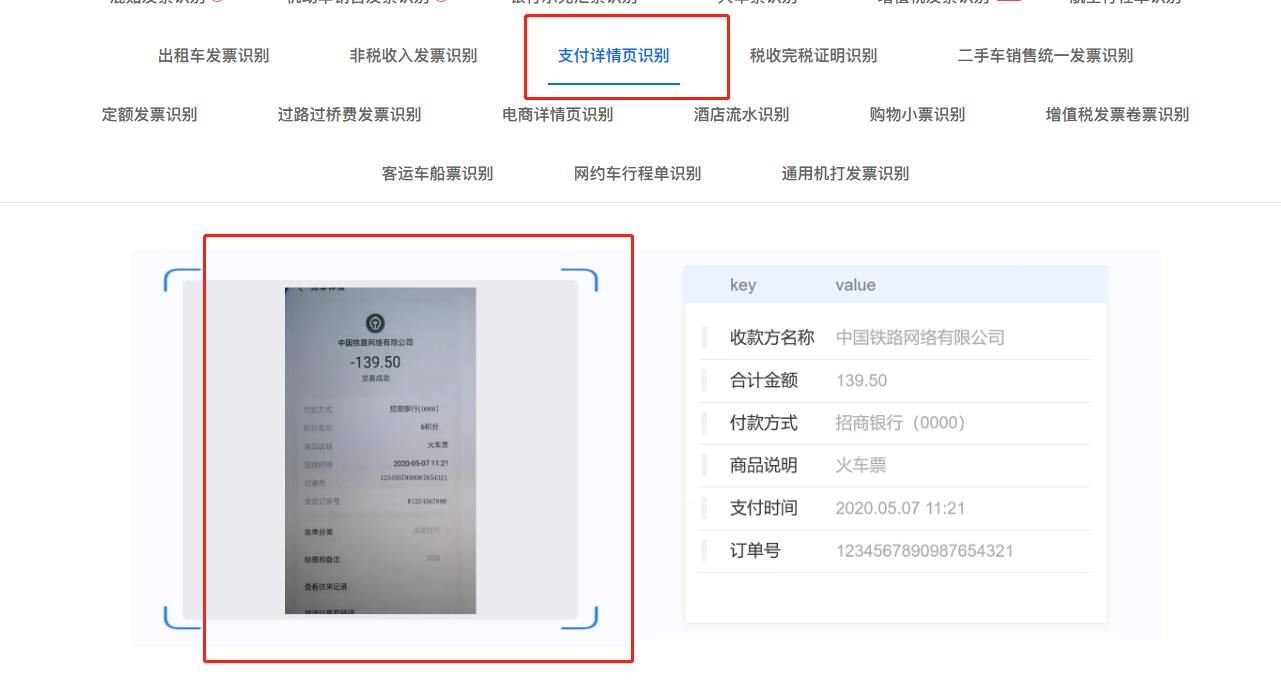Click the 合计金额 key cell
The width and height of the screenshot is (1281, 687).
tap(764, 381)
